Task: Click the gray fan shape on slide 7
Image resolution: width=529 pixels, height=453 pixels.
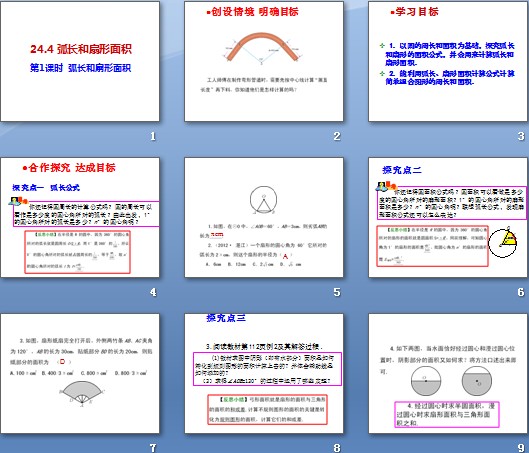Action: point(82,392)
